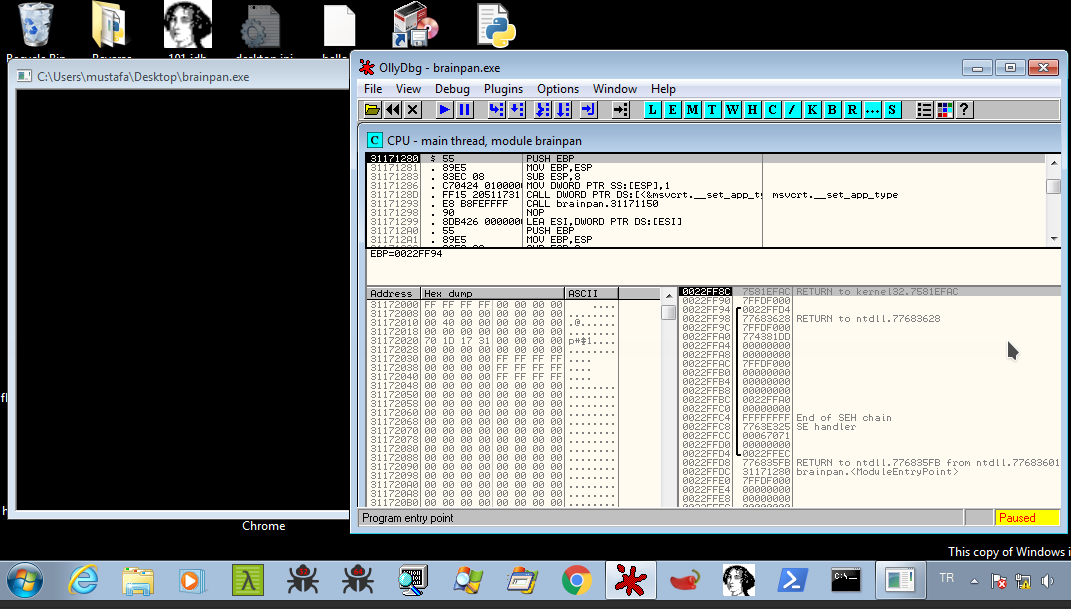Click the Trace over toolbar icon

click(x=563, y=110)
